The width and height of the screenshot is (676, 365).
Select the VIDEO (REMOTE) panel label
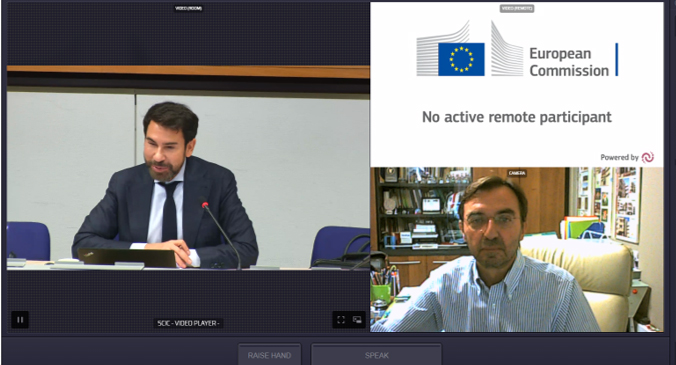point(517,8)
